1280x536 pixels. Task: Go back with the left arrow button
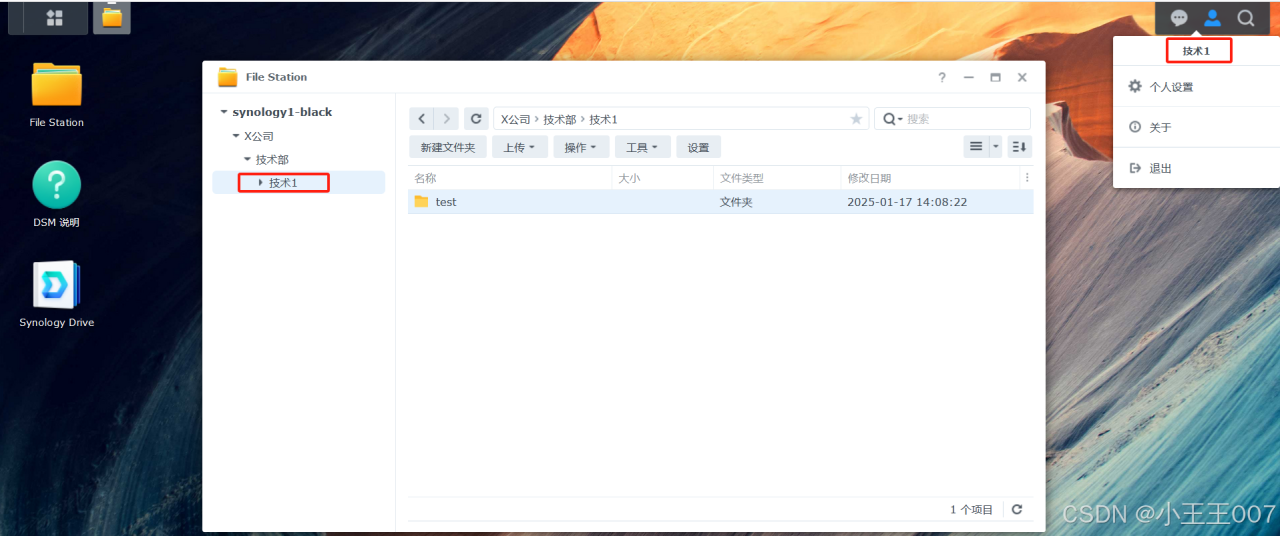(421, 119)
